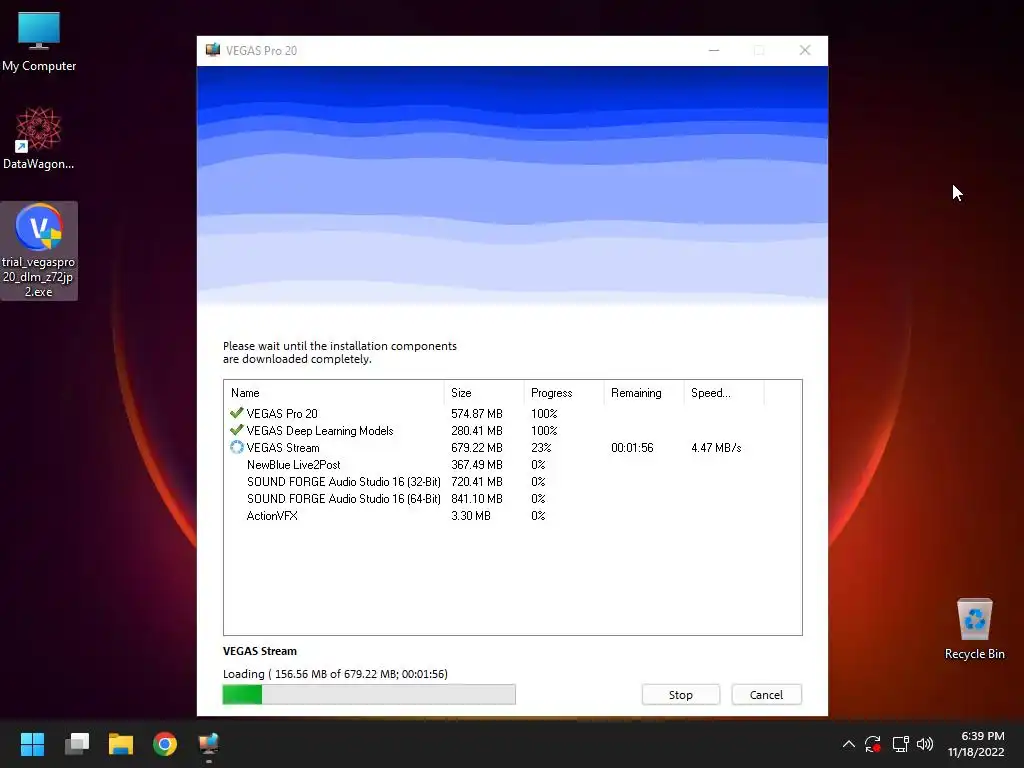Image resolution: width=1024 pixels, height=768 pixels.
Task: Click the Loading status text line
Action: coord(335,673)
